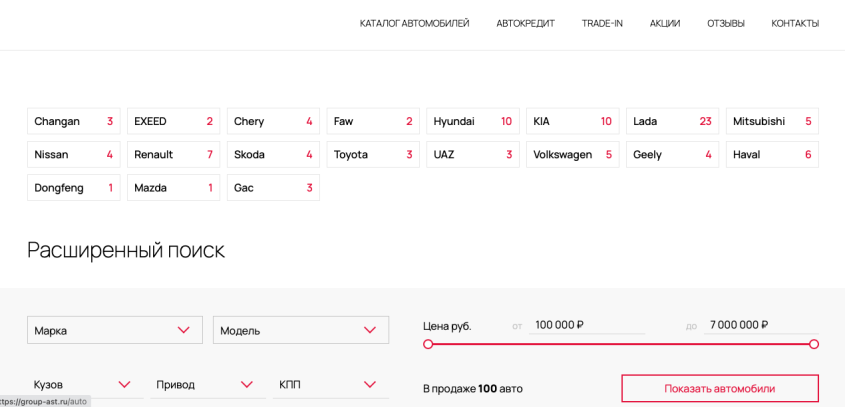
Task: Click the right price slider handle
Action: point(814,344)
